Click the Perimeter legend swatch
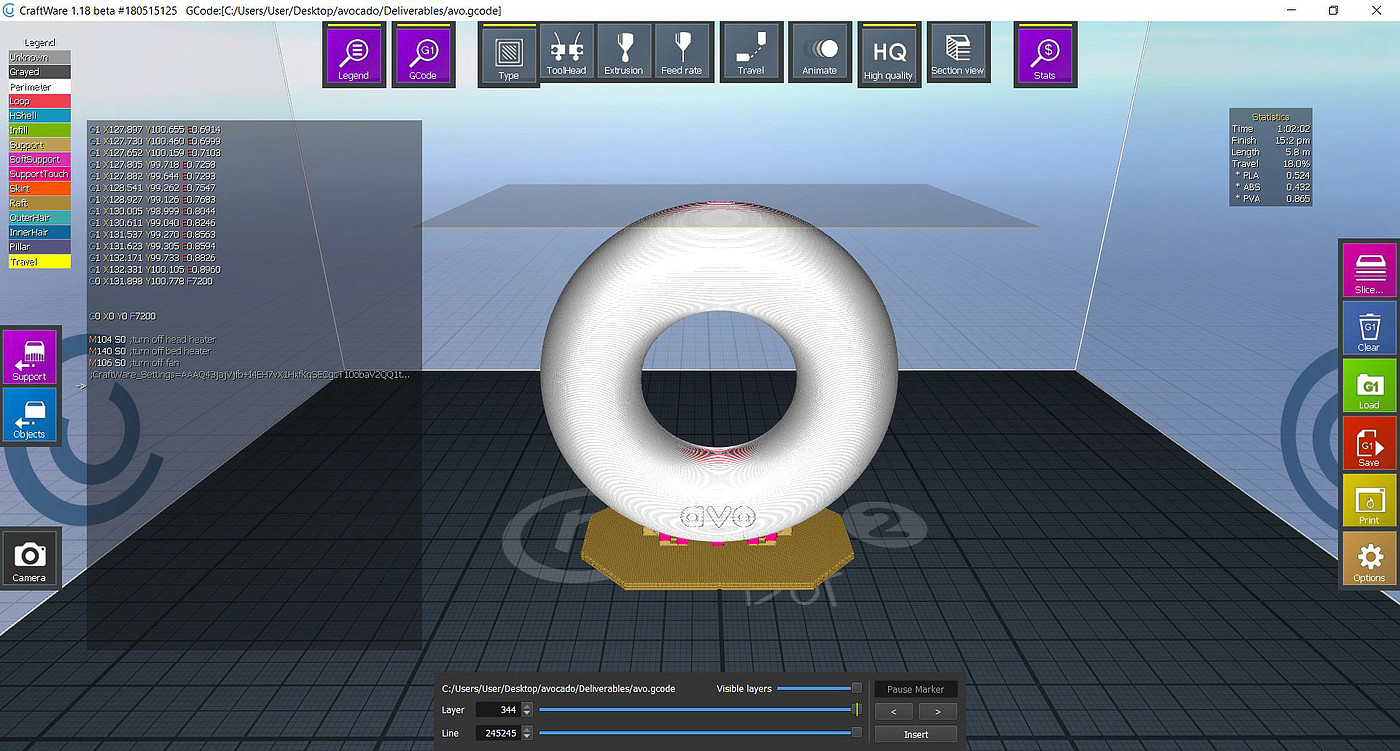The width and height of the screenshot is (1400, 751). 40,87
